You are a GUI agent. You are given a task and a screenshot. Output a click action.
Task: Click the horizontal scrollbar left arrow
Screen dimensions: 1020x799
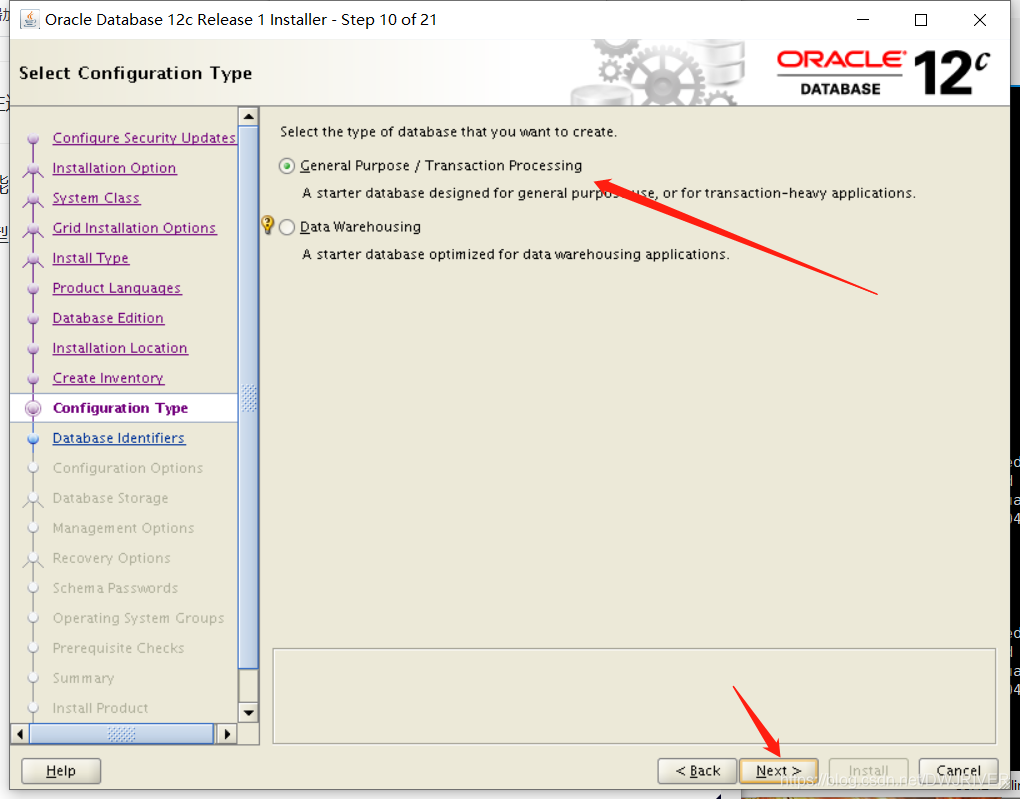[20, 734]
